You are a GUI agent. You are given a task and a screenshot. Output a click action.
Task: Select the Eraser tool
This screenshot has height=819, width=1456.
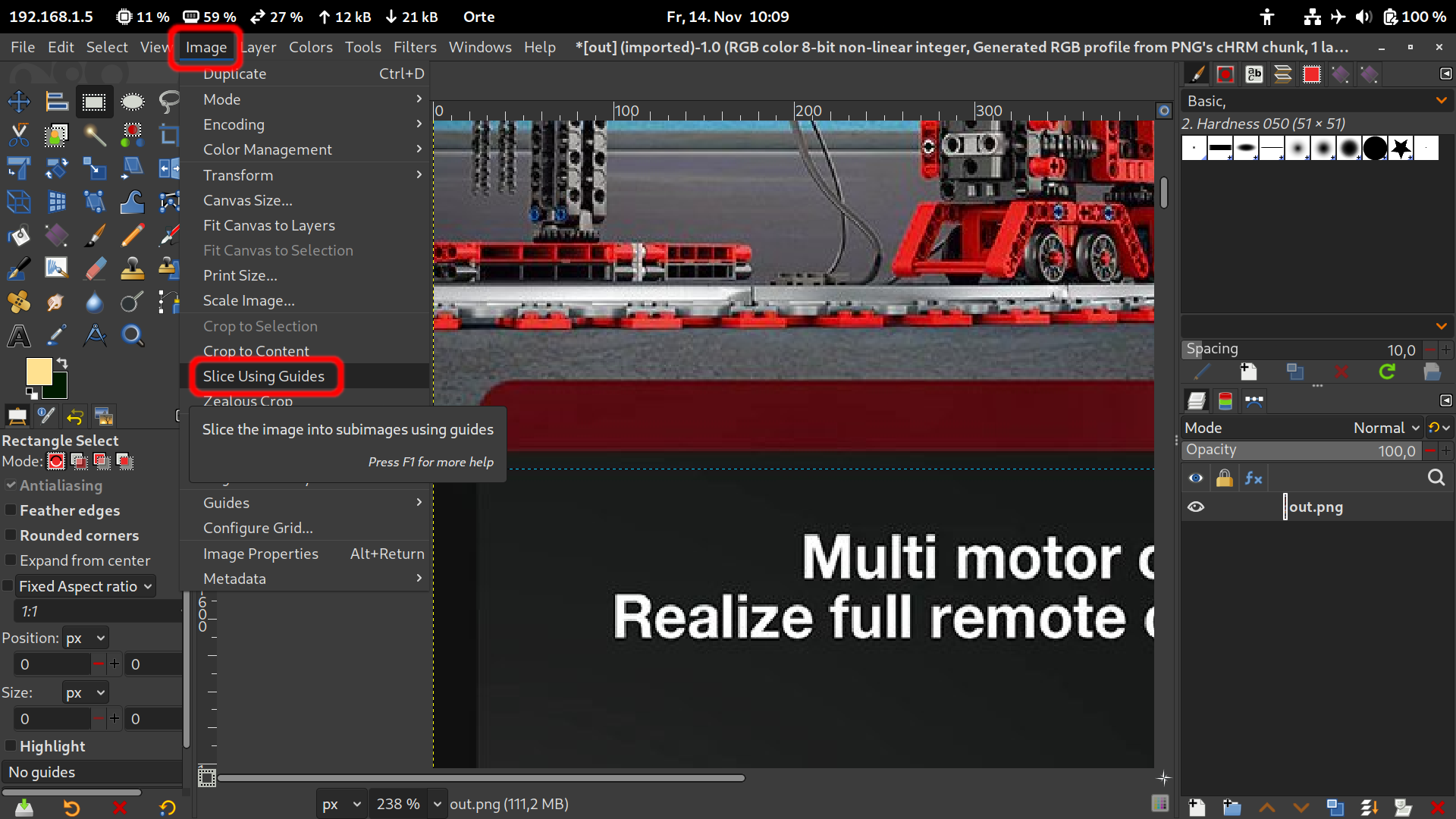(x=95, y=268)
